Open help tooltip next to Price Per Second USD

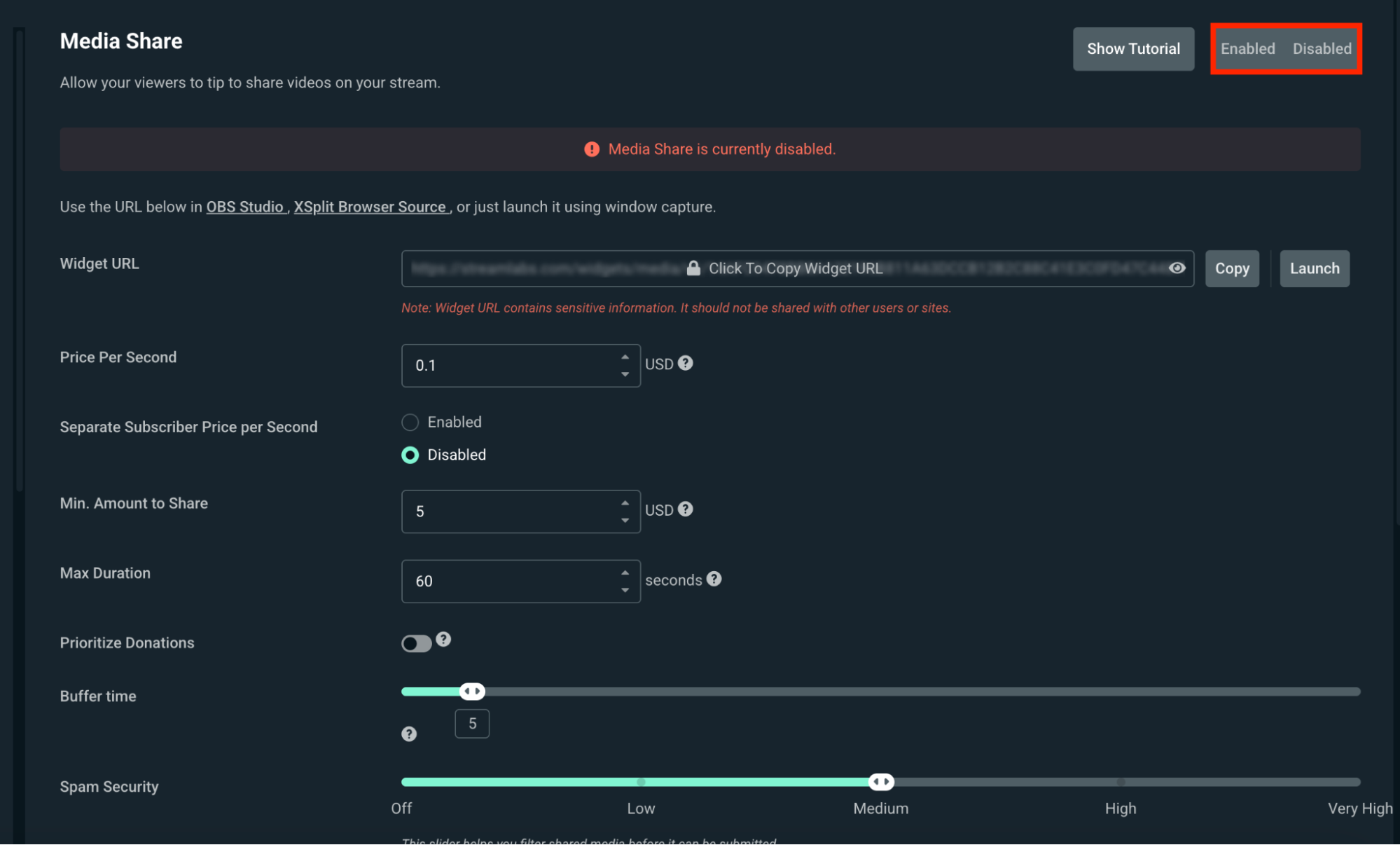click(x=686, y=363)
